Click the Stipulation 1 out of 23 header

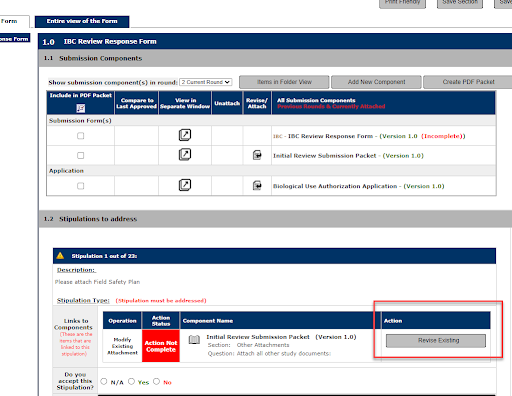(x=274, y=256)
